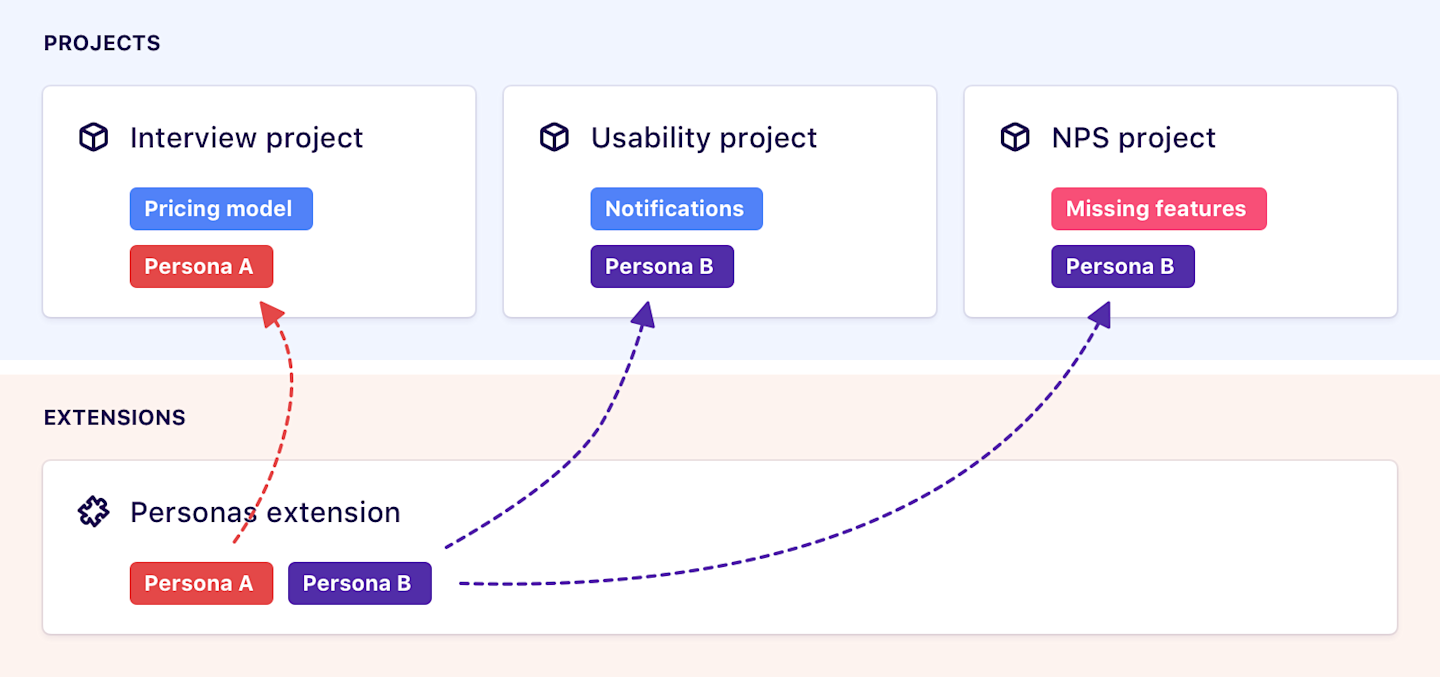Select the Missing features tag
The image size is (1440, 677).
[x=1158, y=209]
